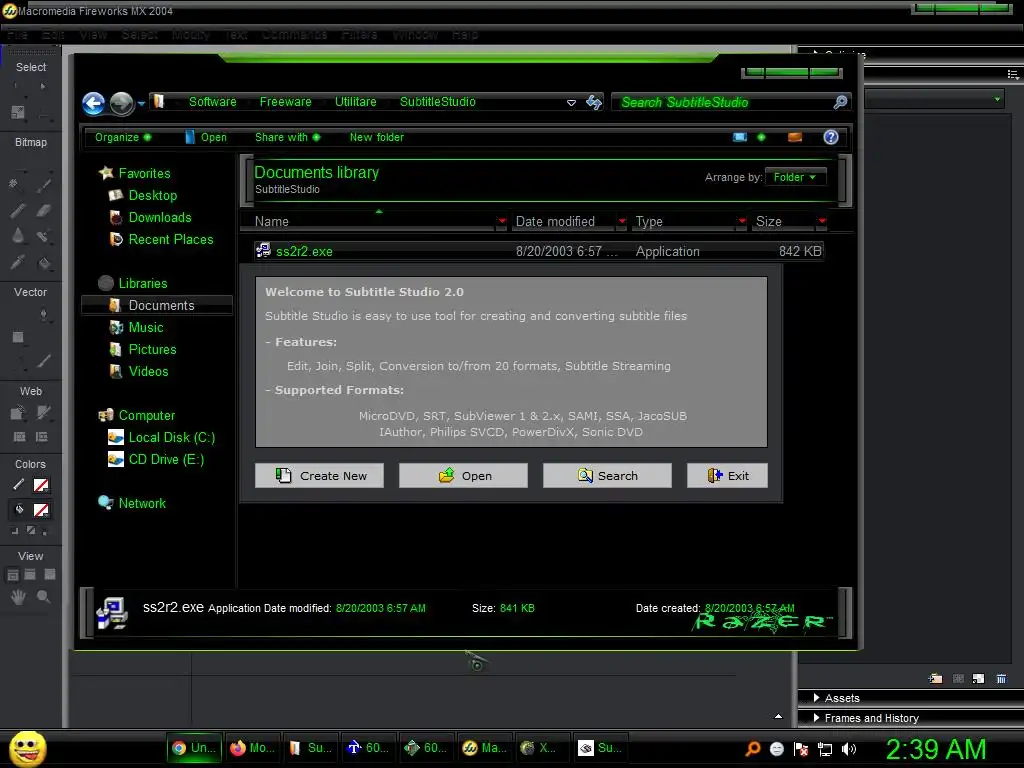Click the New/Duplicate Layer folder icon

point(935,679)
